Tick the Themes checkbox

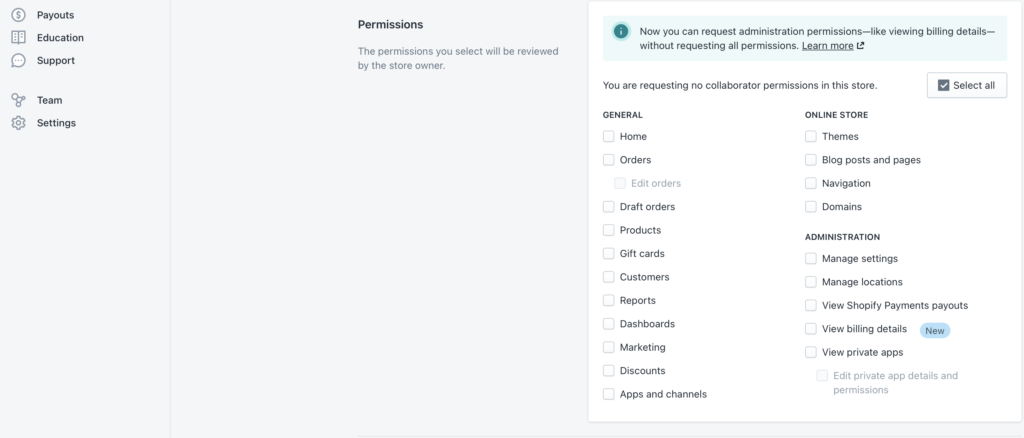tap(811, 136)
